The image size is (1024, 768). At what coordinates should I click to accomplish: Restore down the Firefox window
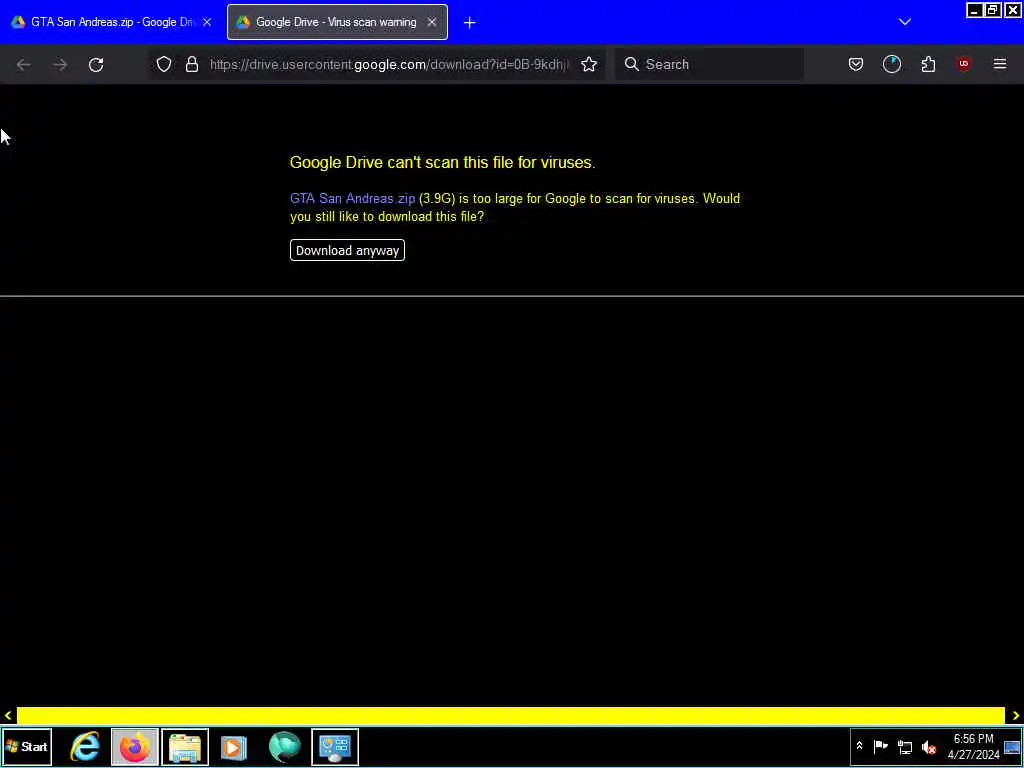coord(993,10)
